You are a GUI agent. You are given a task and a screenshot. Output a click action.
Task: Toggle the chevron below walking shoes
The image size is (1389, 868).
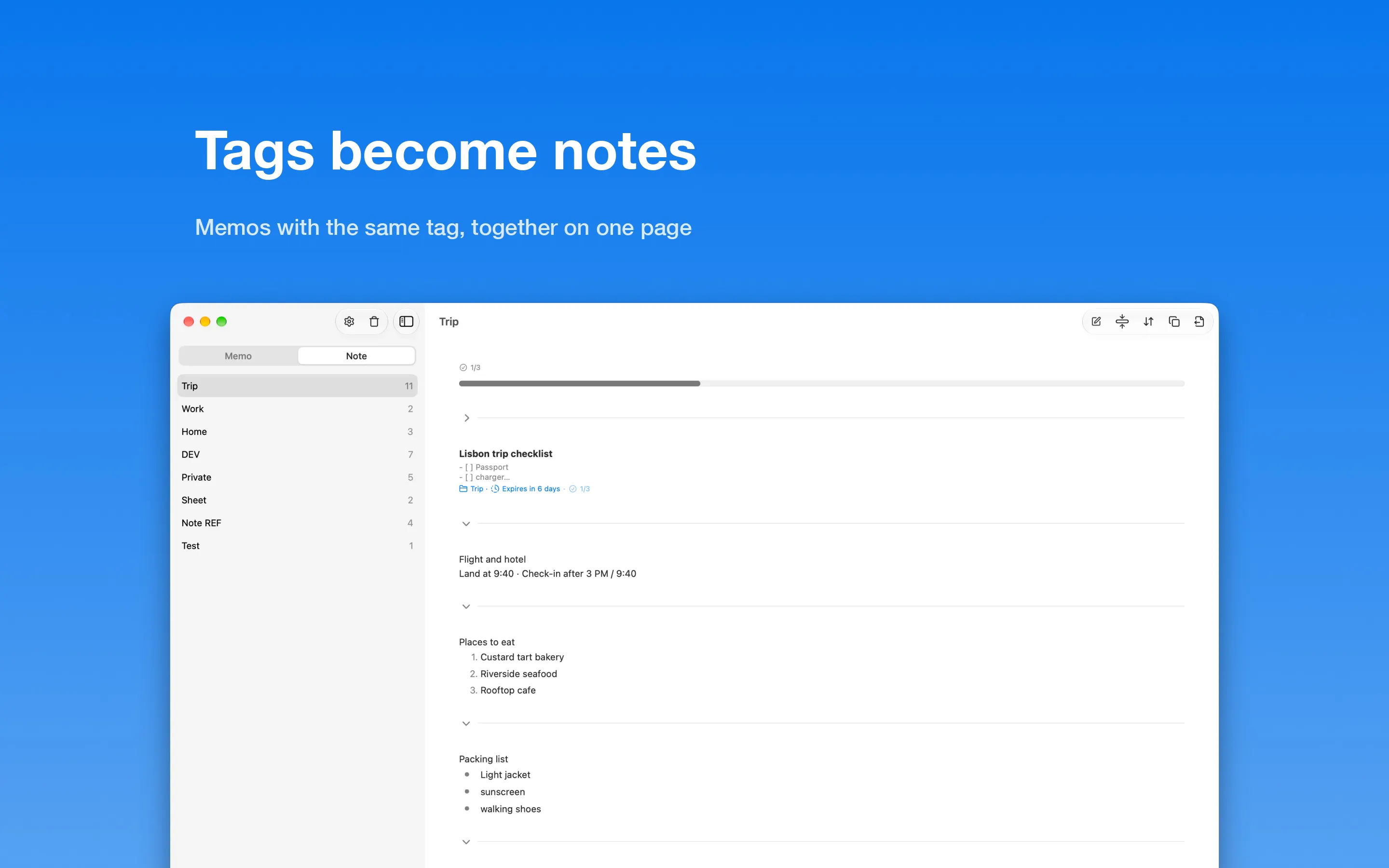tap(466, 842)
